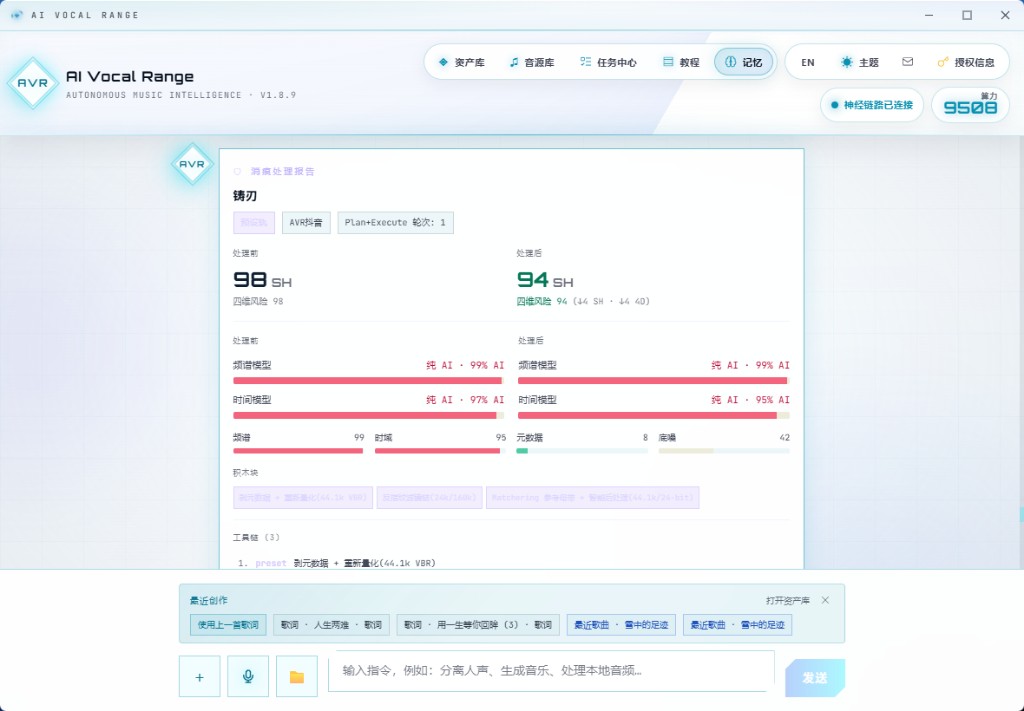Click the 算力 9508 credit counter
Image resolution: width=1024 pixels, height=711 pixels.
click(x=970, y=104)
